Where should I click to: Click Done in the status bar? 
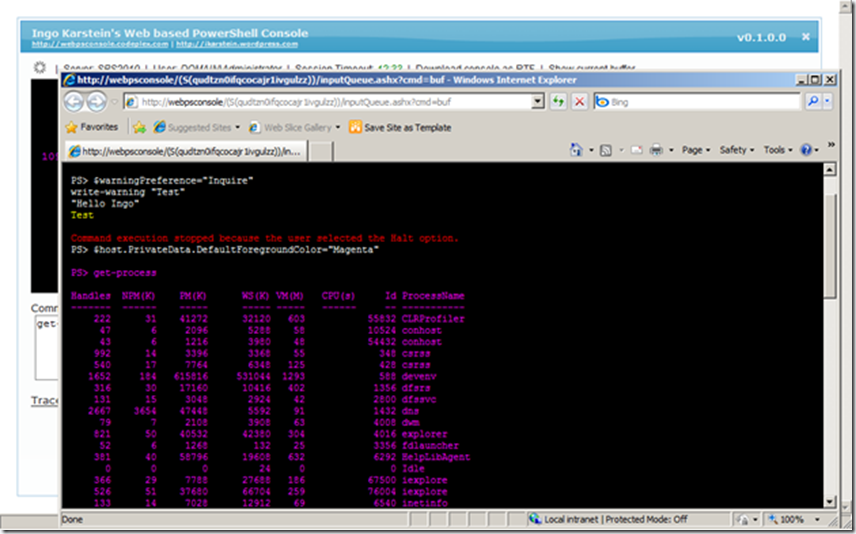(x=72, y=519)
